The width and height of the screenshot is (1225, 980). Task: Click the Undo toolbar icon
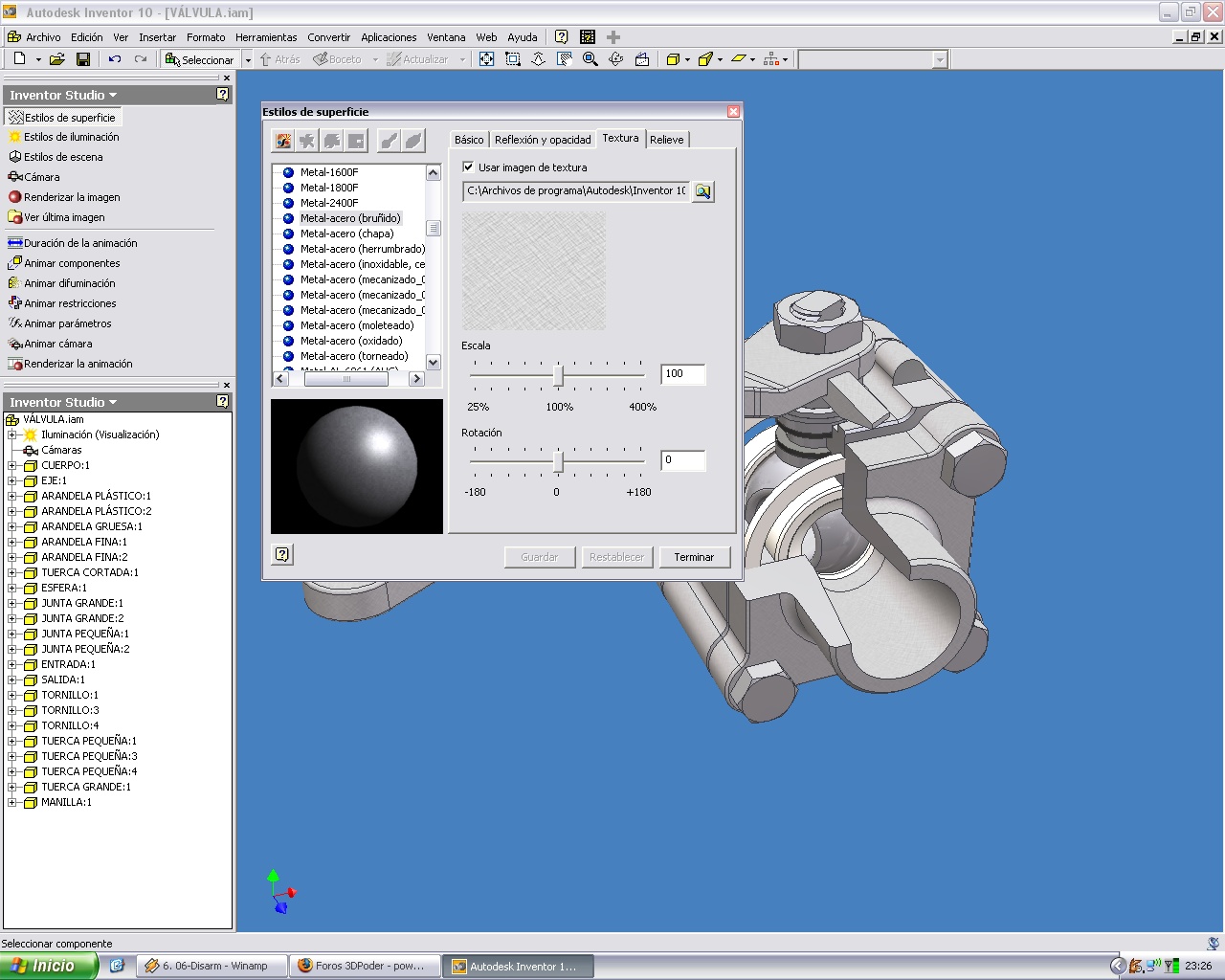click(115, 59)
